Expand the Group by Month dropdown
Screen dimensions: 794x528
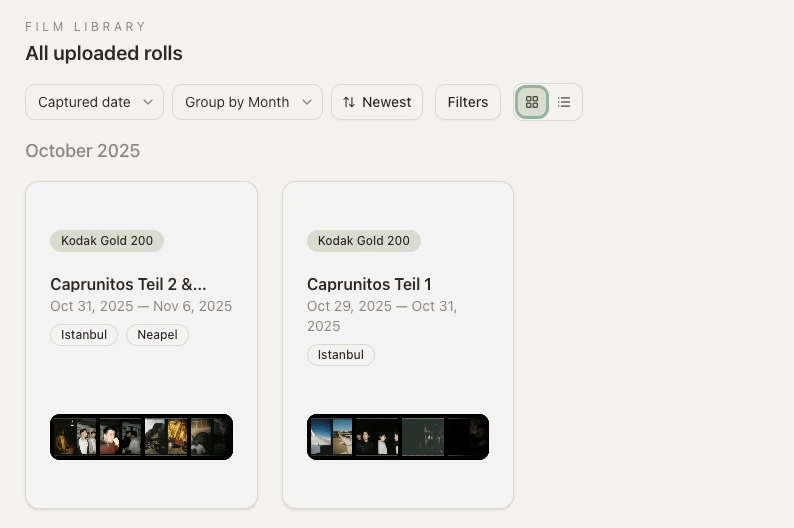247,102
